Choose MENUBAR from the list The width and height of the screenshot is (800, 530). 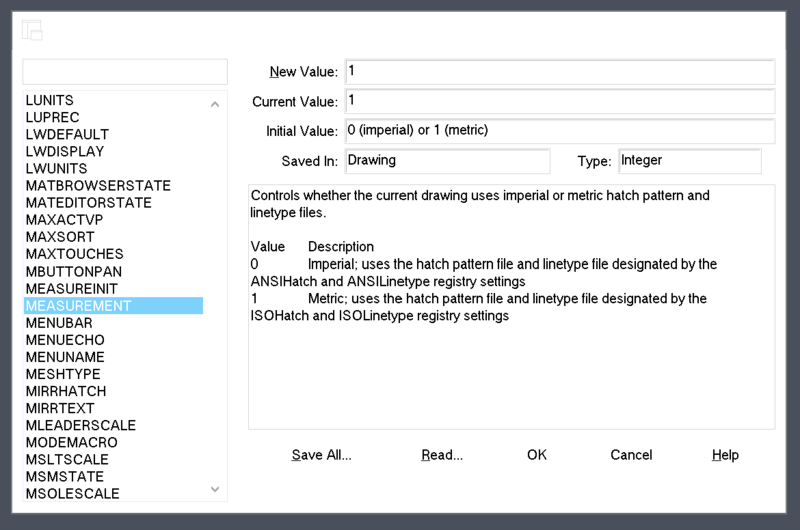click(59, 323)
